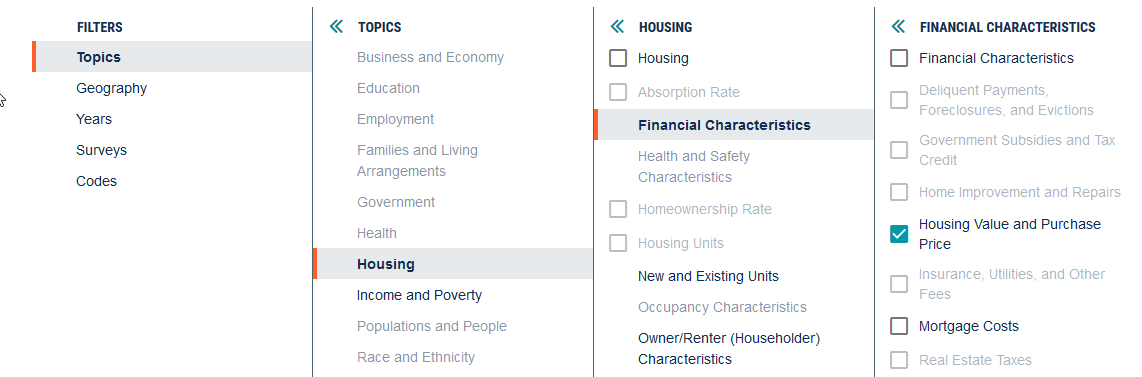
Task: Select the Housing topic
Action: click(x=453, y=263)
